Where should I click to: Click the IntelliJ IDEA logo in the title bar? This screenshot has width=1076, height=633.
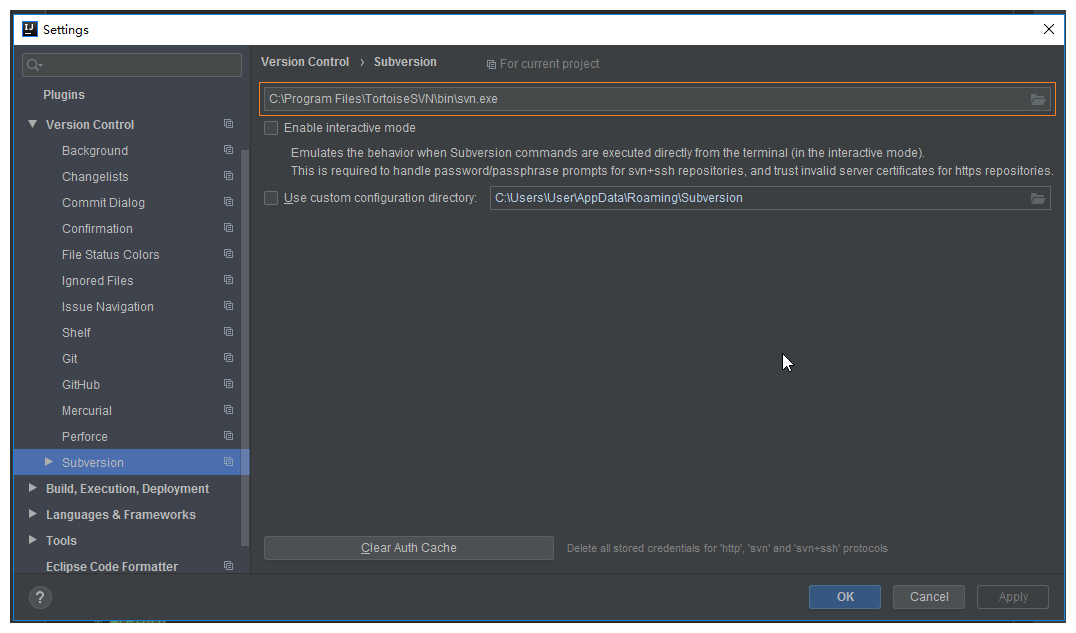point(30,29)
